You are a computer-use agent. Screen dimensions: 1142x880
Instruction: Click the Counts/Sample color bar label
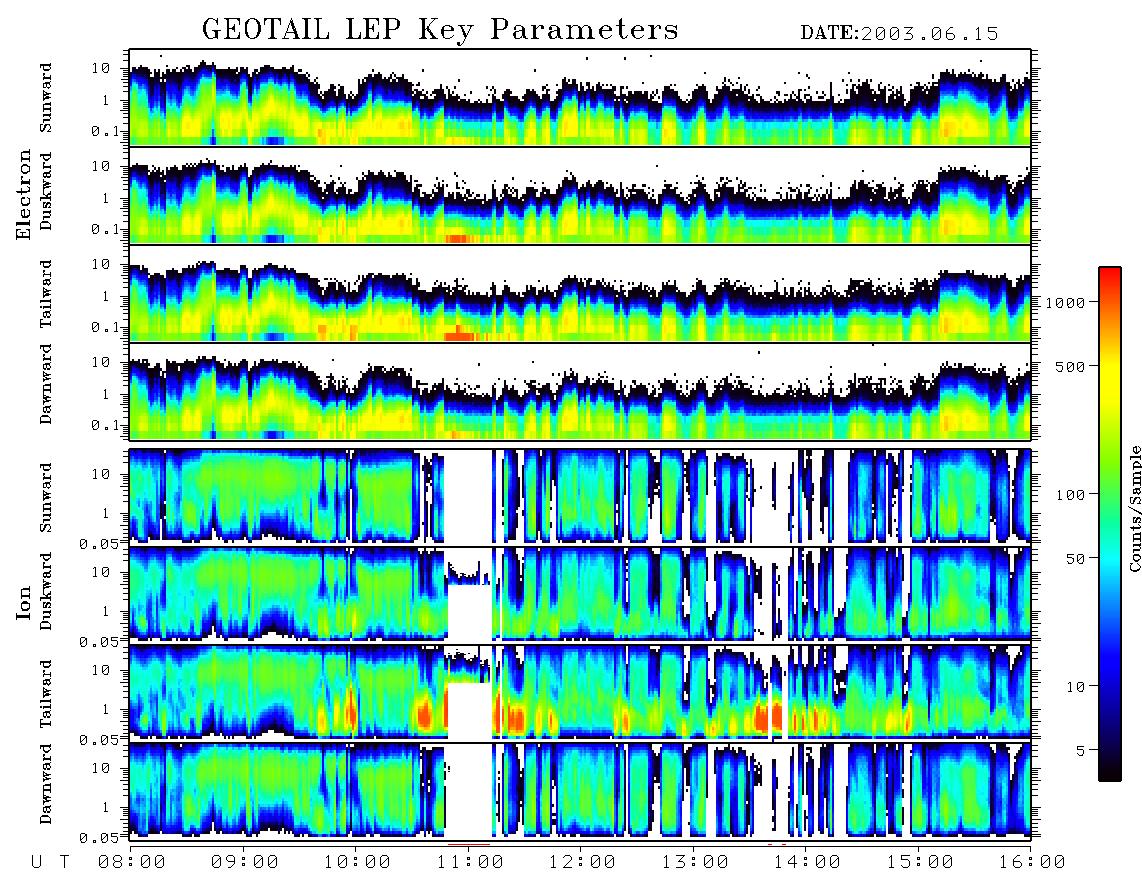(1134, 508)
